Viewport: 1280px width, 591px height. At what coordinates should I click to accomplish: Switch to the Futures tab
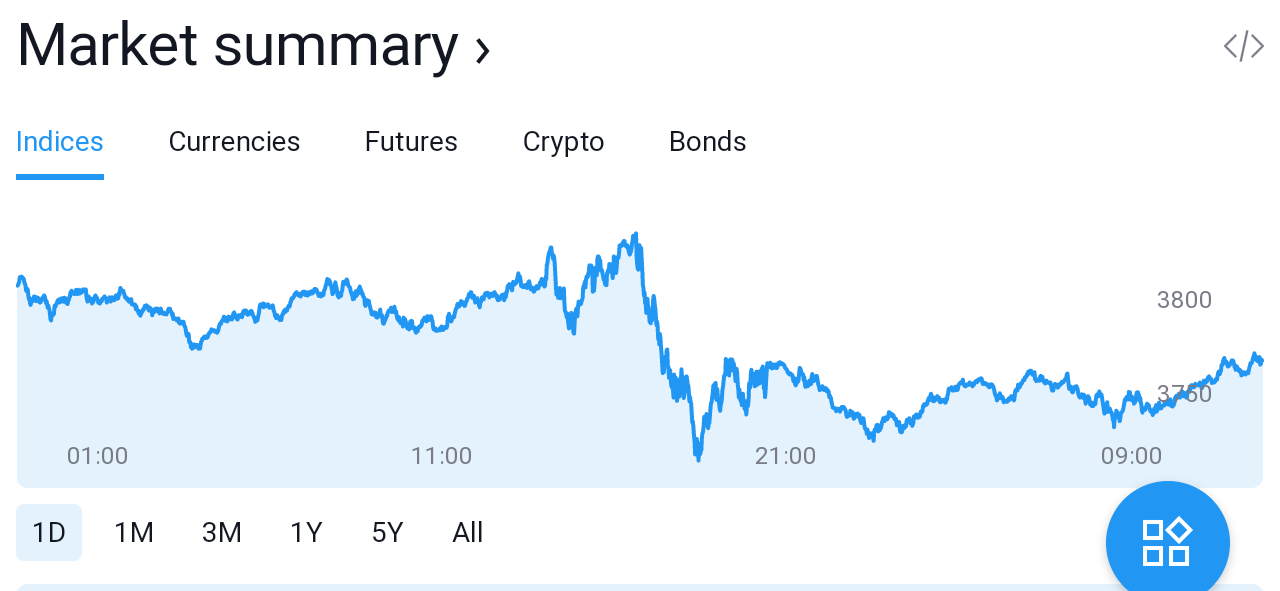[x=411, y=142]
